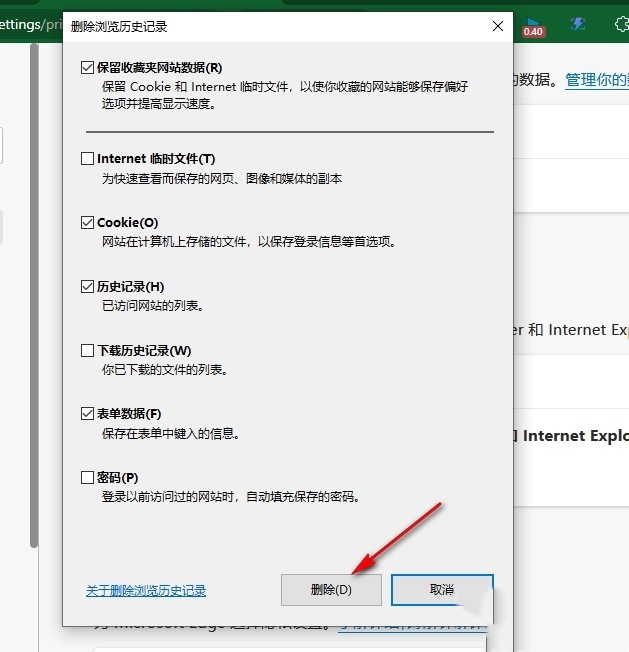
Task: Click the 取消 button
Action: [442, 590]
